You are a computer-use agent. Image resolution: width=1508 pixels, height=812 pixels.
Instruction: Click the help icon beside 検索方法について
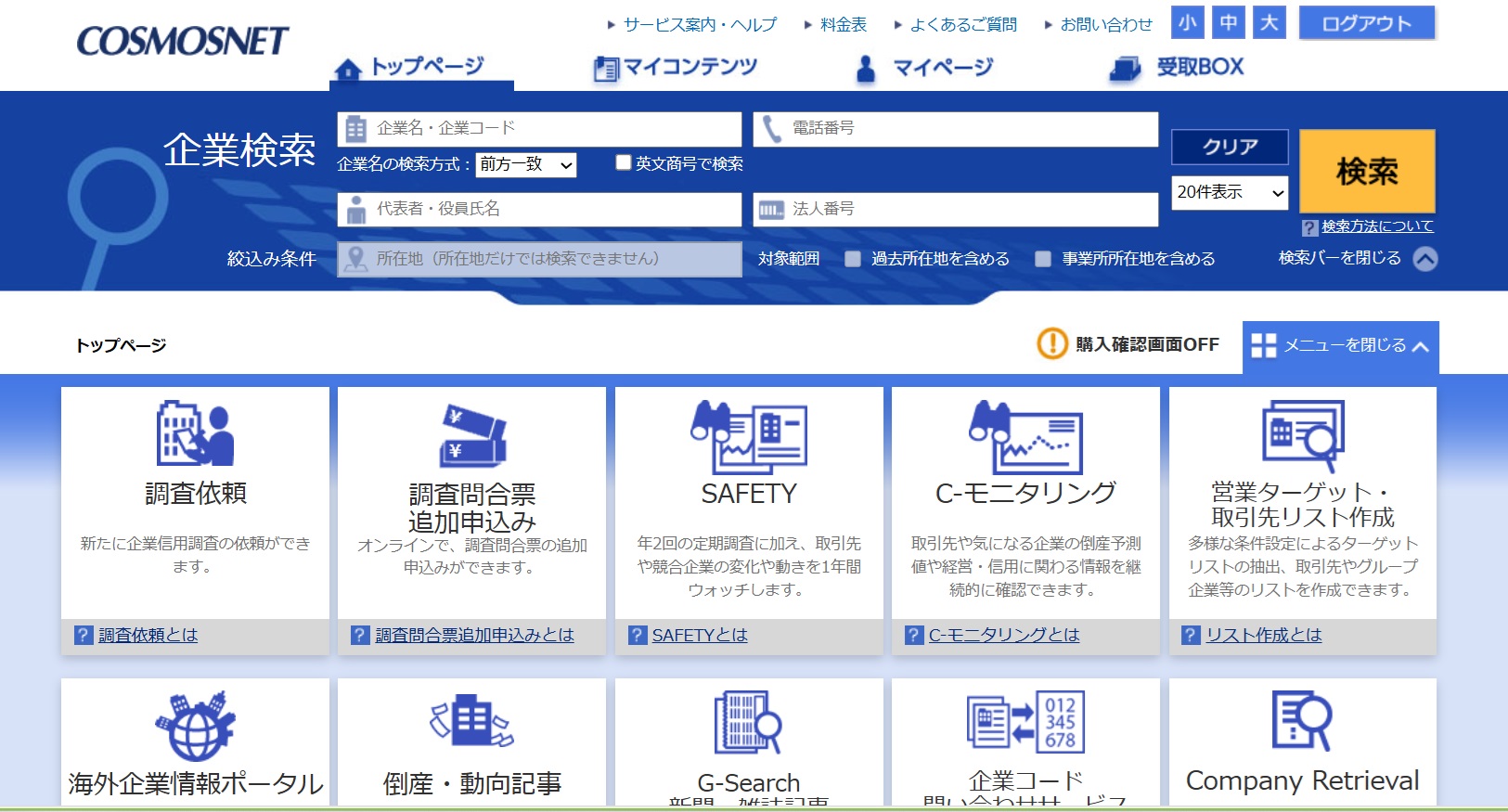[x=1309, y=227]
